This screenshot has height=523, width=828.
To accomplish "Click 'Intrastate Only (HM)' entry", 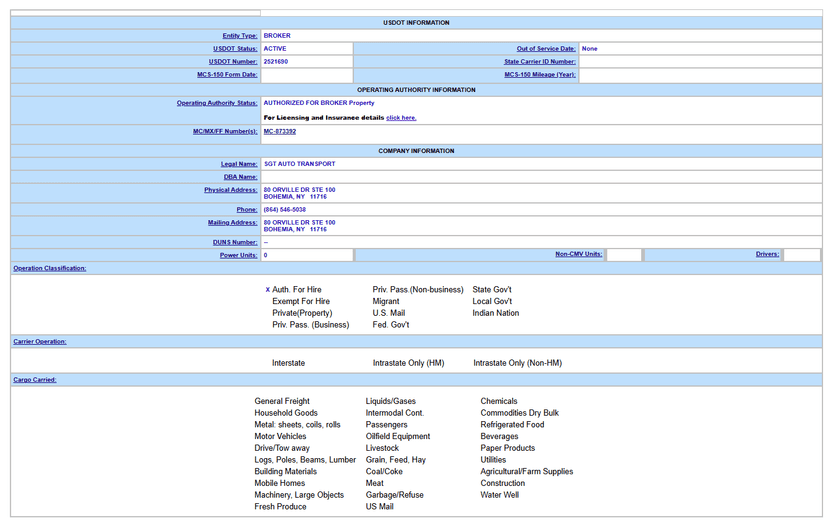I will pos(409,363).
